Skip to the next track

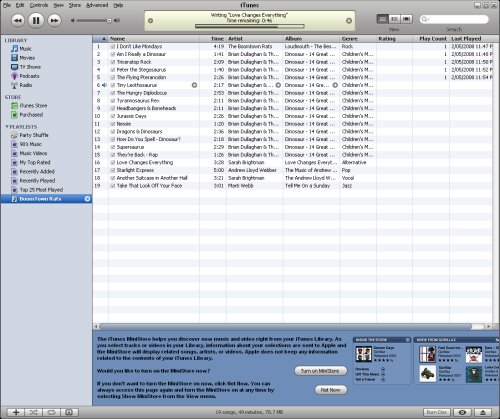coord(54,21)
